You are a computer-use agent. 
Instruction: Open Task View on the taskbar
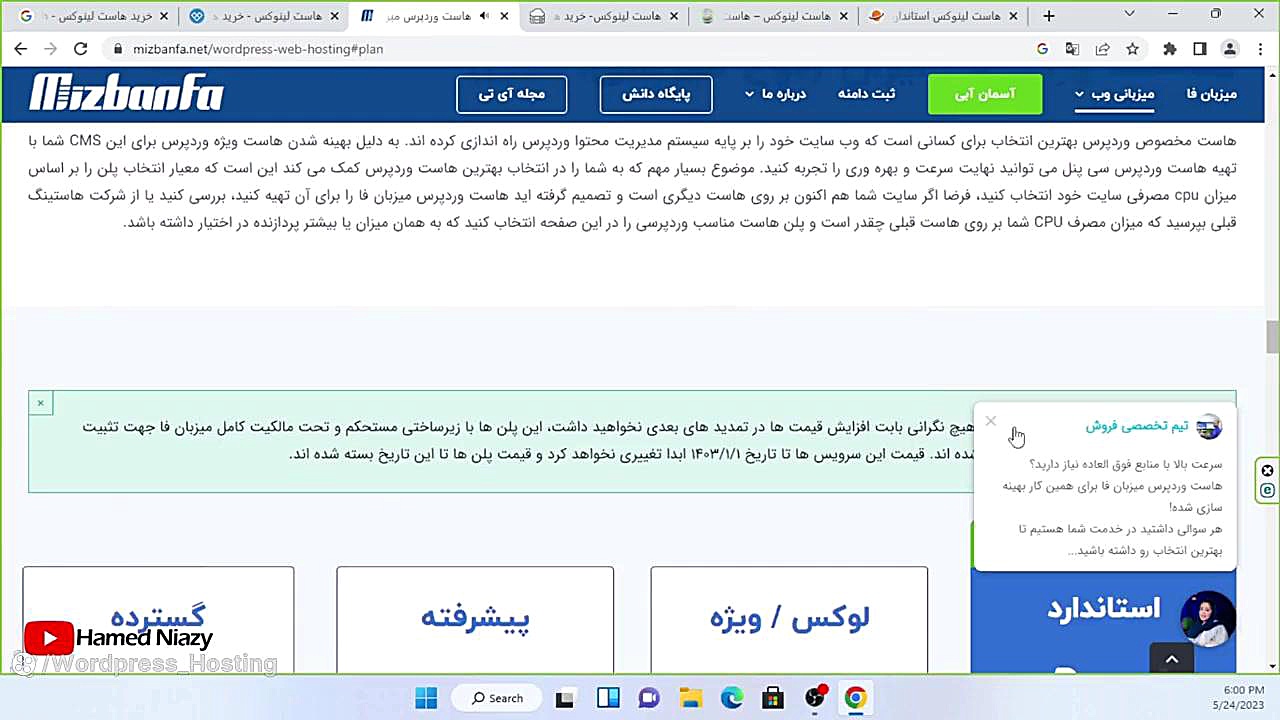[x=565, y=698]
